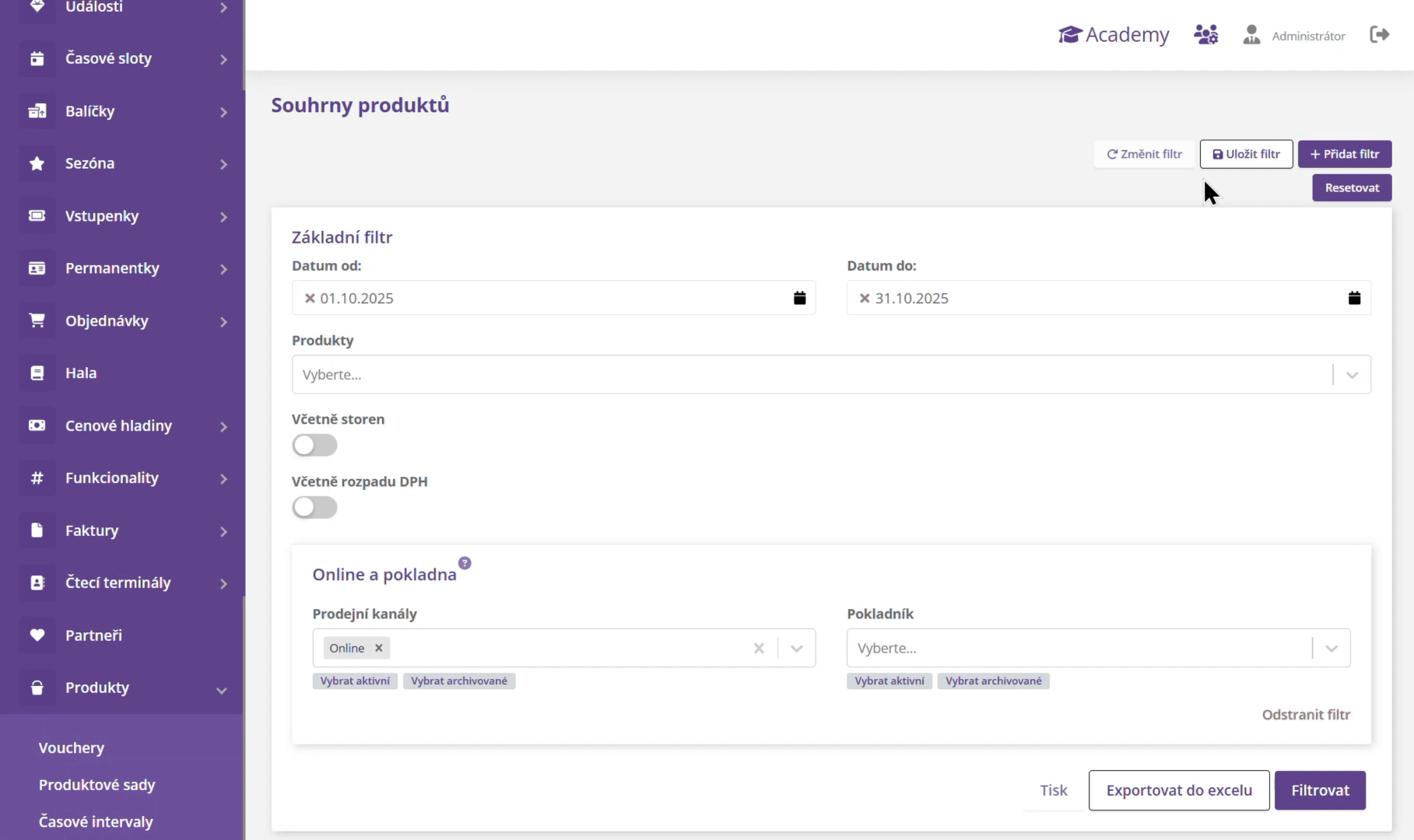Screen dimensions: 1414x840
Task: Show help tooltip for Online a pokladna
Action: click(465, 563)
